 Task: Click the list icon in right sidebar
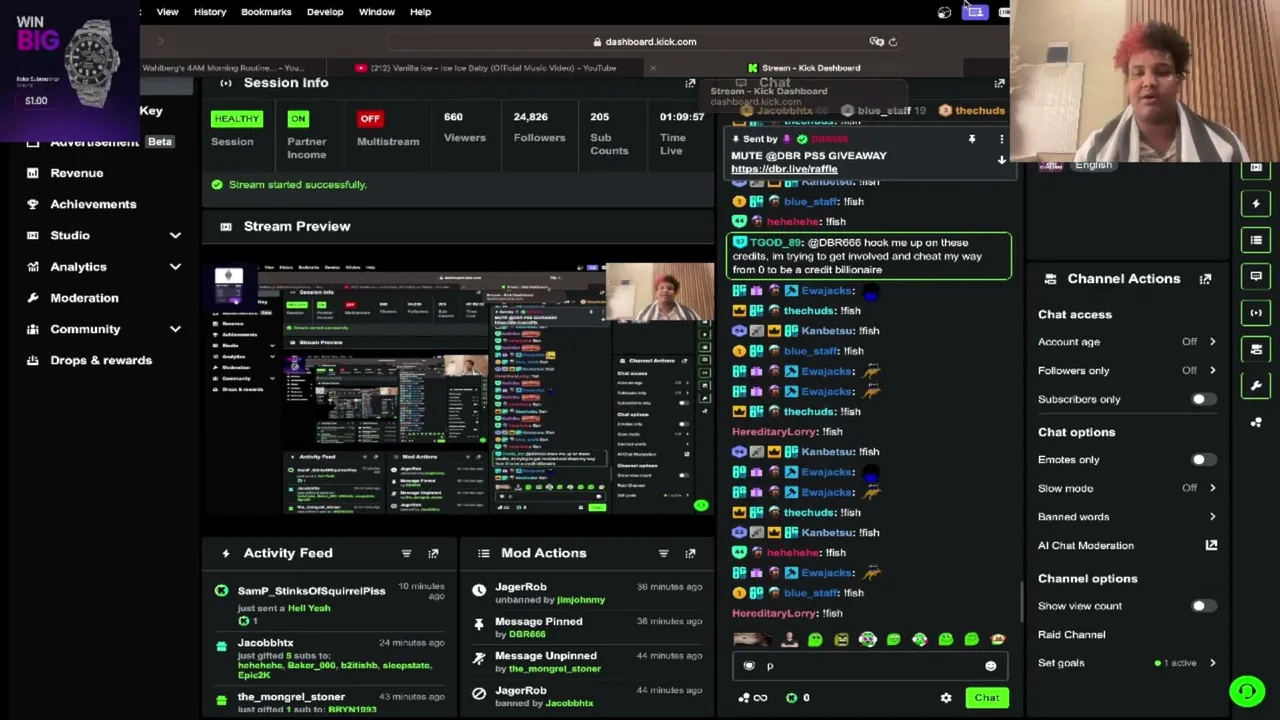pyautogui.click(x=1256, y=240)
